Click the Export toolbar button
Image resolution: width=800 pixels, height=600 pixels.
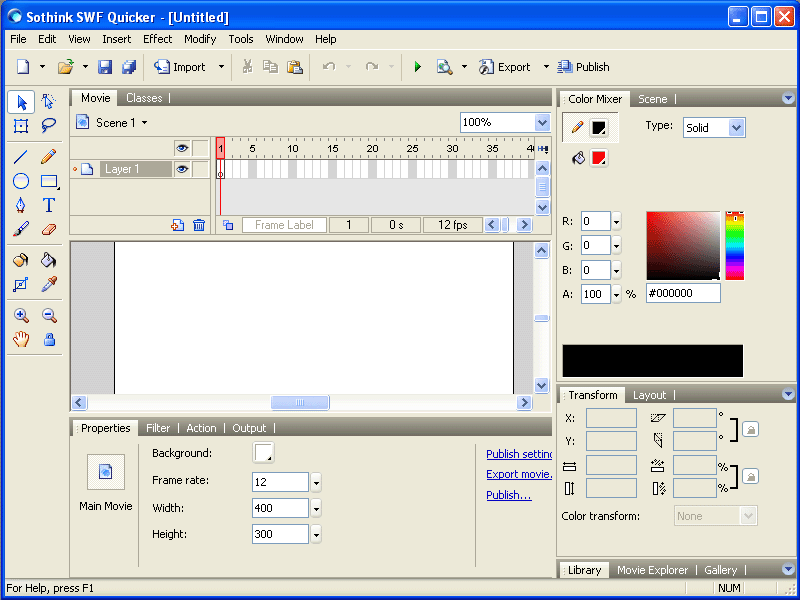(x=505, y=67)
